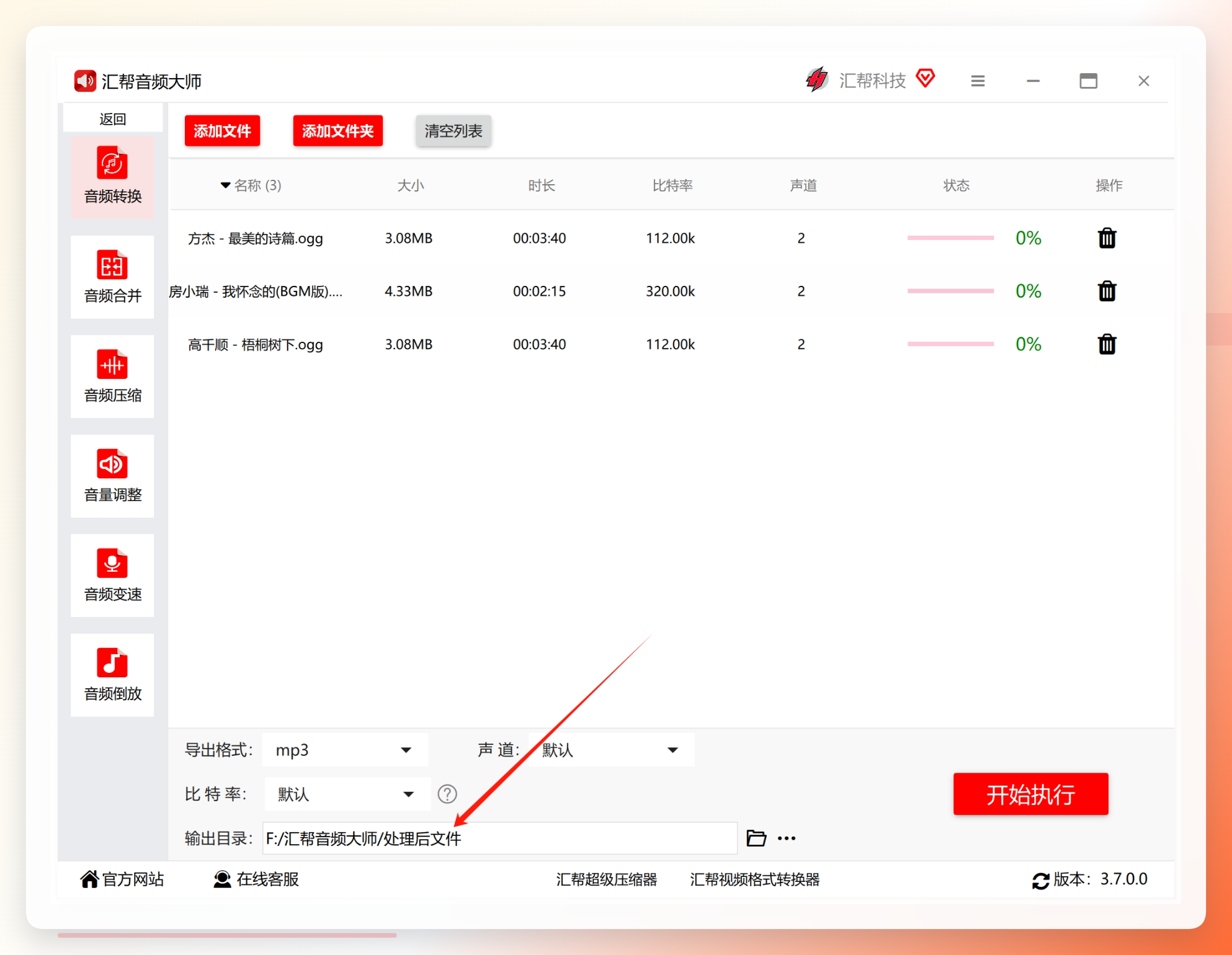This screenshot has width=1232, height=955.
Task: Delete the 高千顺 - 梧桐树下.ogg row
Action: [1107, 344]
